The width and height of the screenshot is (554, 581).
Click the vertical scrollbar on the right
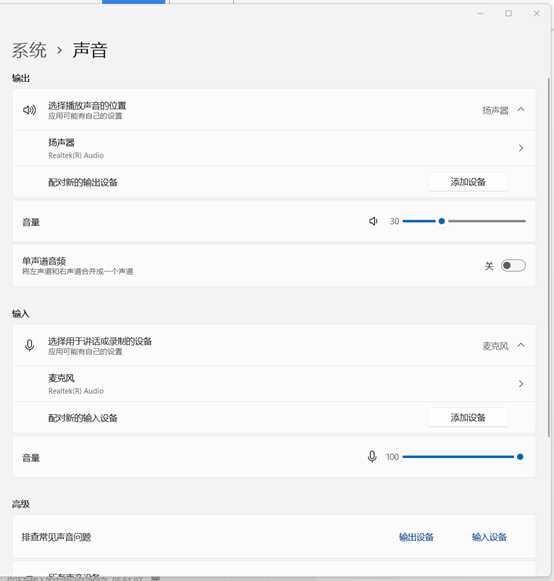[x=549, y=258]
